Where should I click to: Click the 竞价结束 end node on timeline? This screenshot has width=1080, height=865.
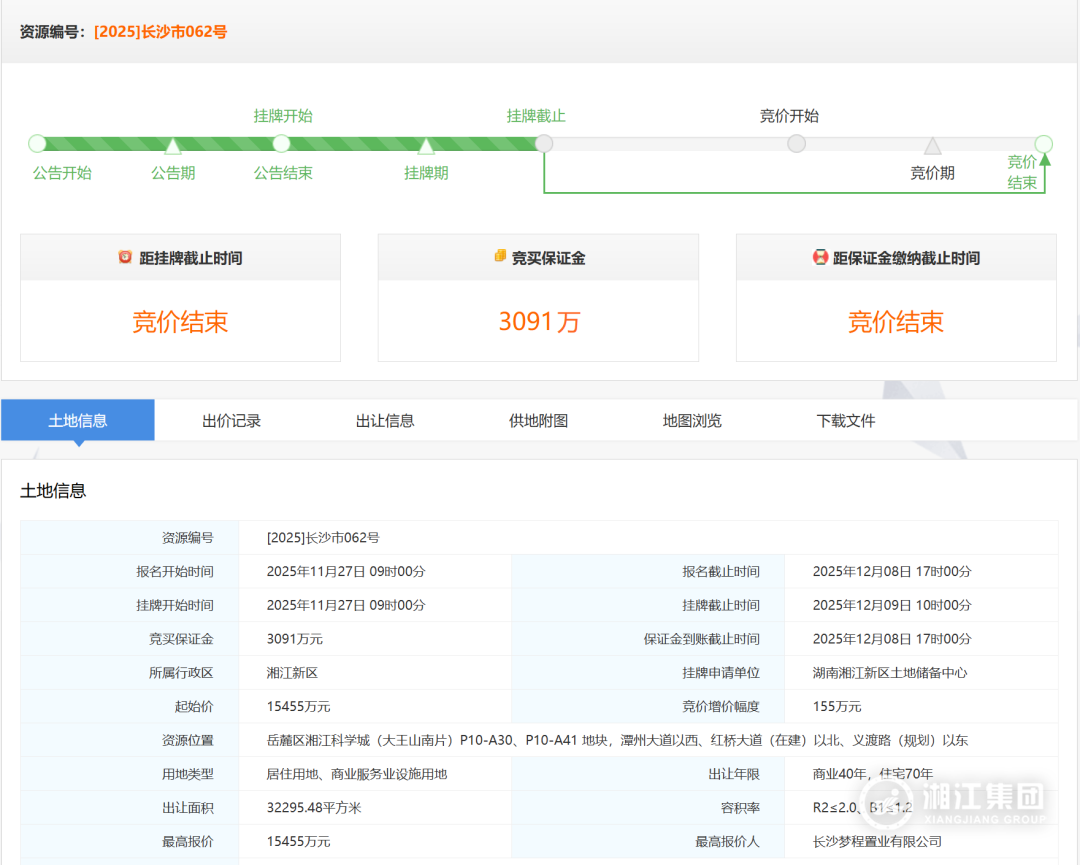[x=1043, y=143]
